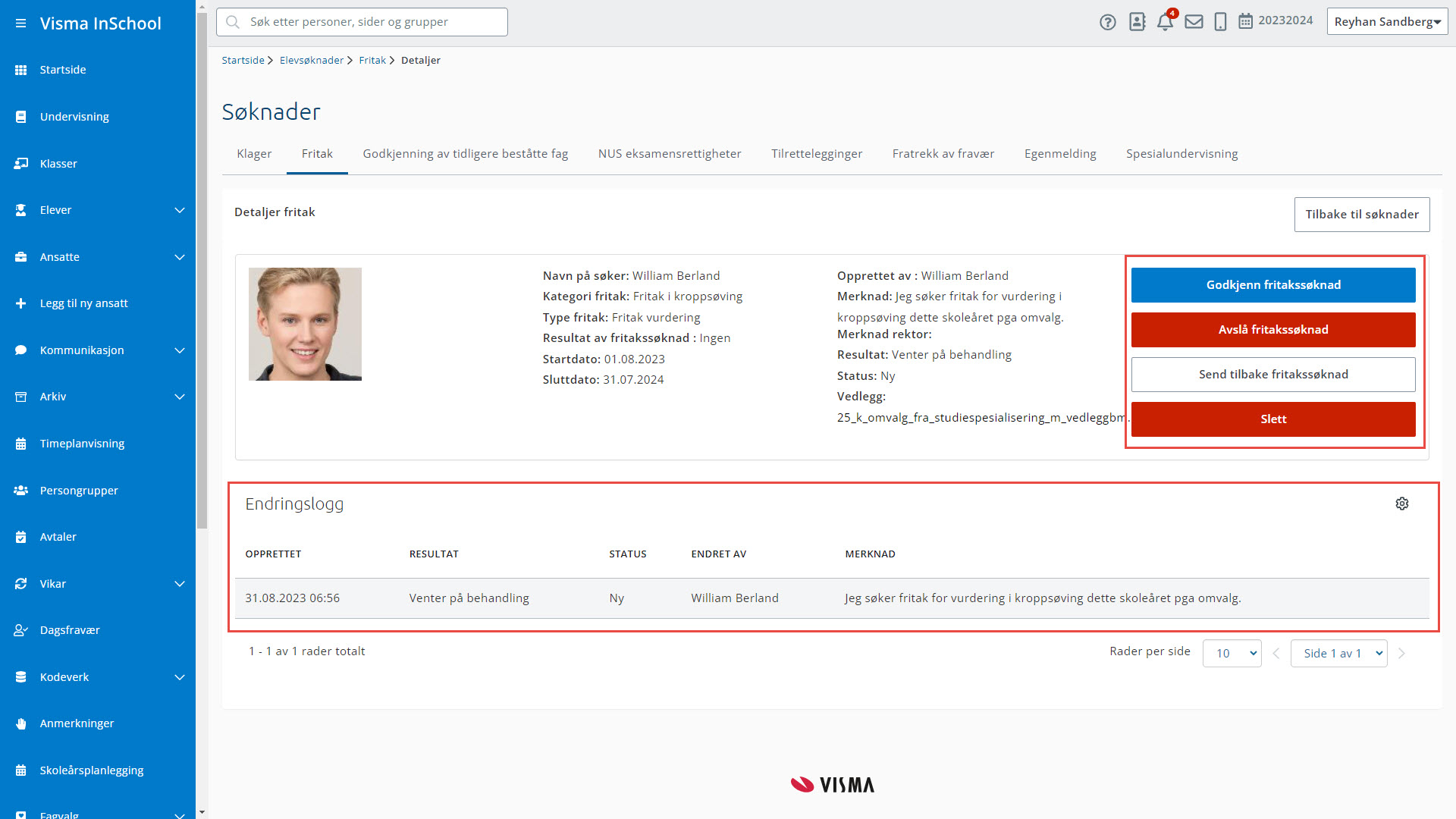This screenshot has width=1456, height=819.
Task: Expand the Arkiv sidebar section
Action: click(x=180, y=397)
